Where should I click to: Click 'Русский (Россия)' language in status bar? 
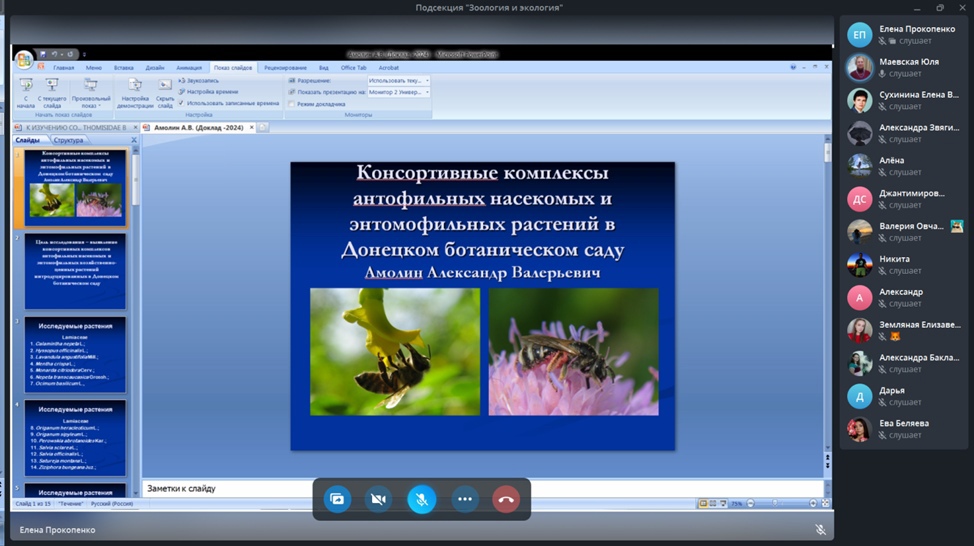[x=112, y=504]
